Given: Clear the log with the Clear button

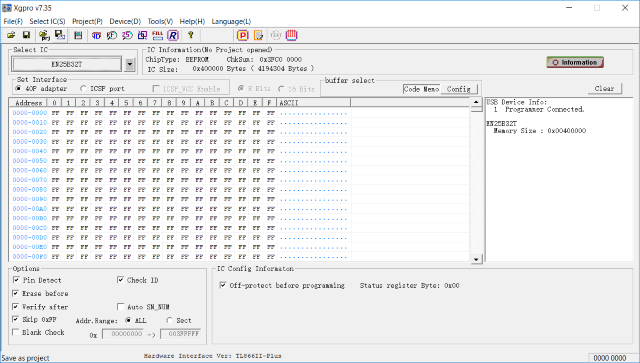Looking at the screenshot, I should coord(604,89).
